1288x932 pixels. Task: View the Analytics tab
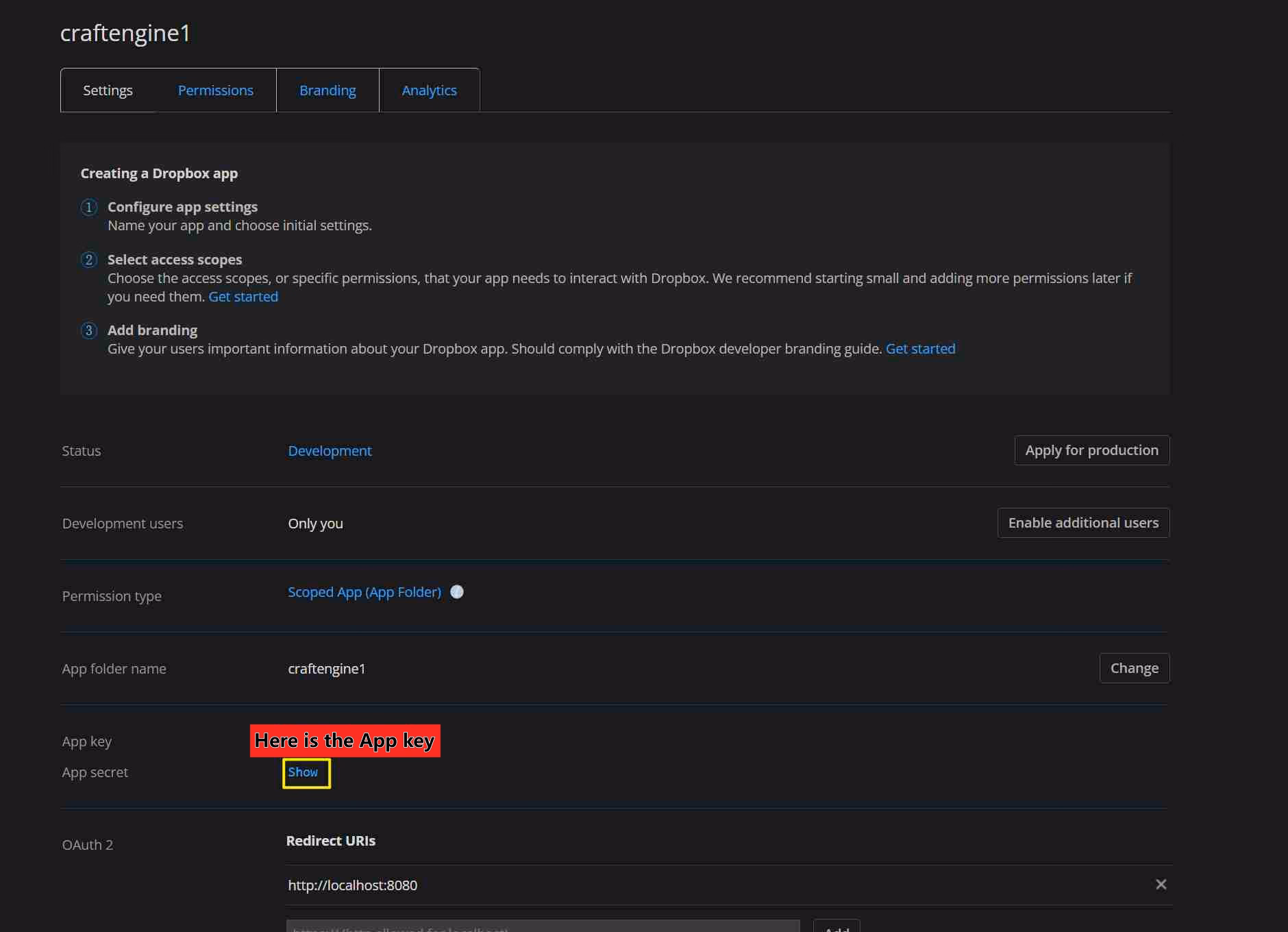pos(429,90)
